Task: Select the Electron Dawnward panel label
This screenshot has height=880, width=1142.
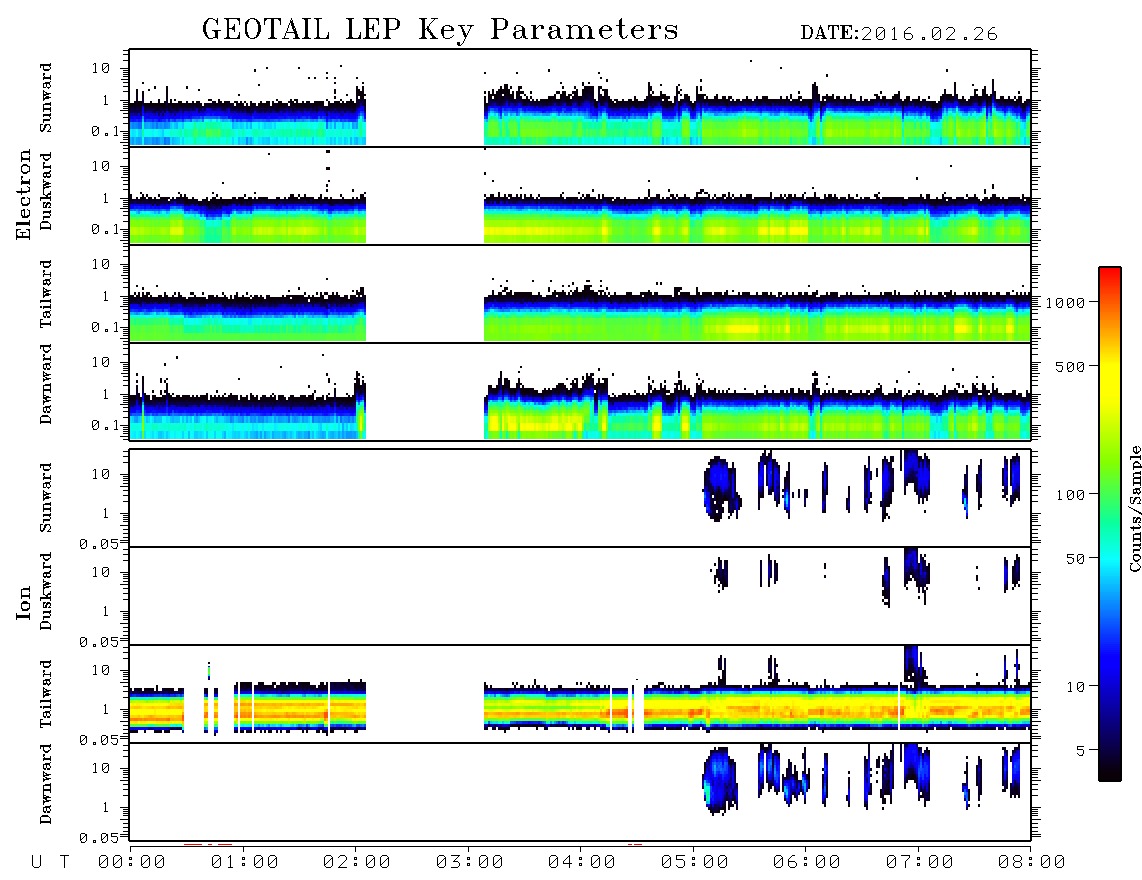Action: [x=46, y=384]
